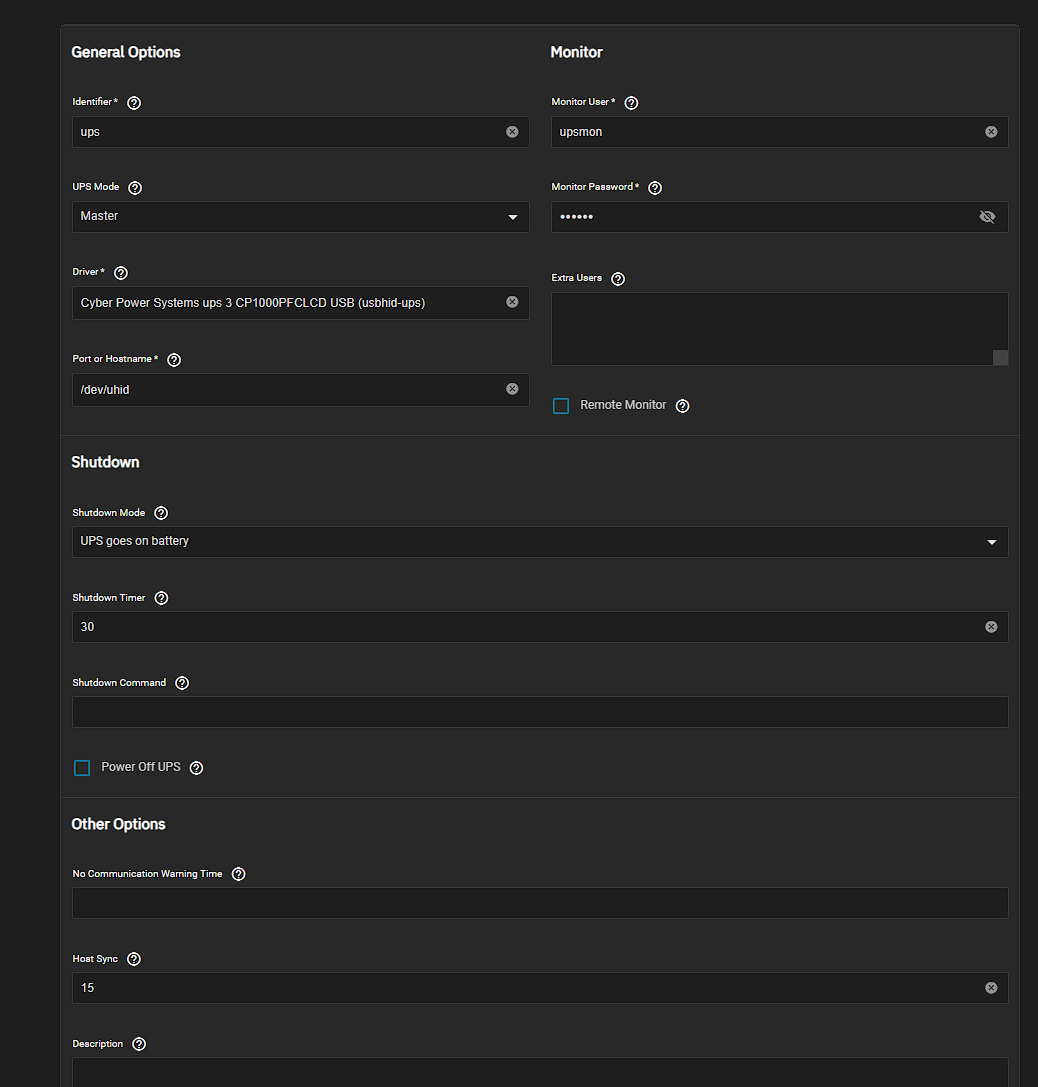Open the help icon next to Extra Users

click(x=618, y=279)
